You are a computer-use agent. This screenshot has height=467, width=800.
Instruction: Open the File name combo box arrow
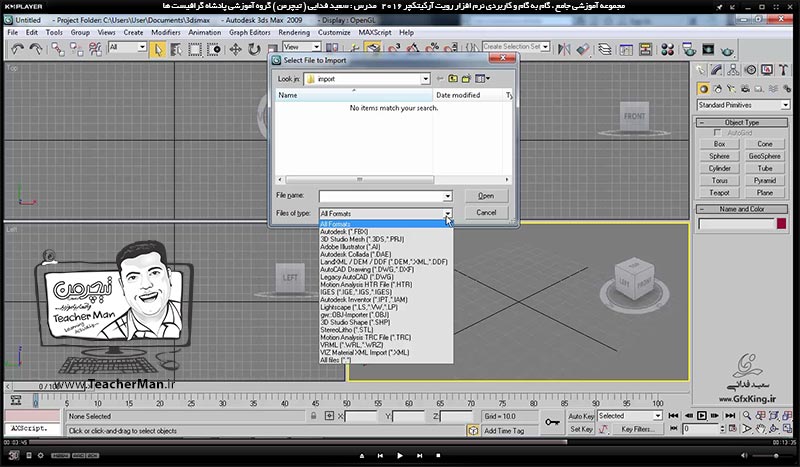coord(447,196)
